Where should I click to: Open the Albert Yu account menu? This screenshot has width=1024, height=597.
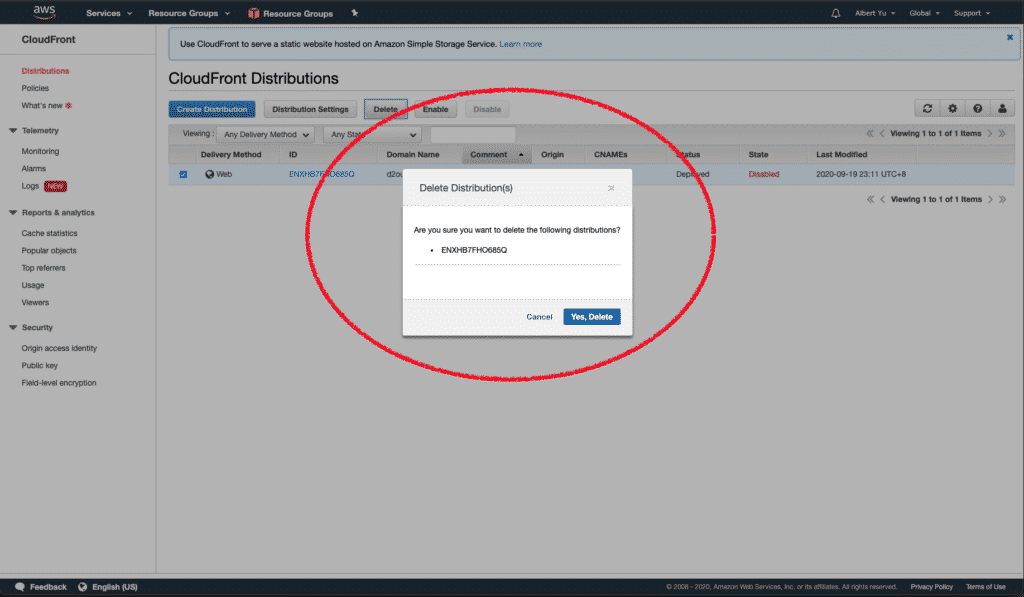[x=875, y=13]
